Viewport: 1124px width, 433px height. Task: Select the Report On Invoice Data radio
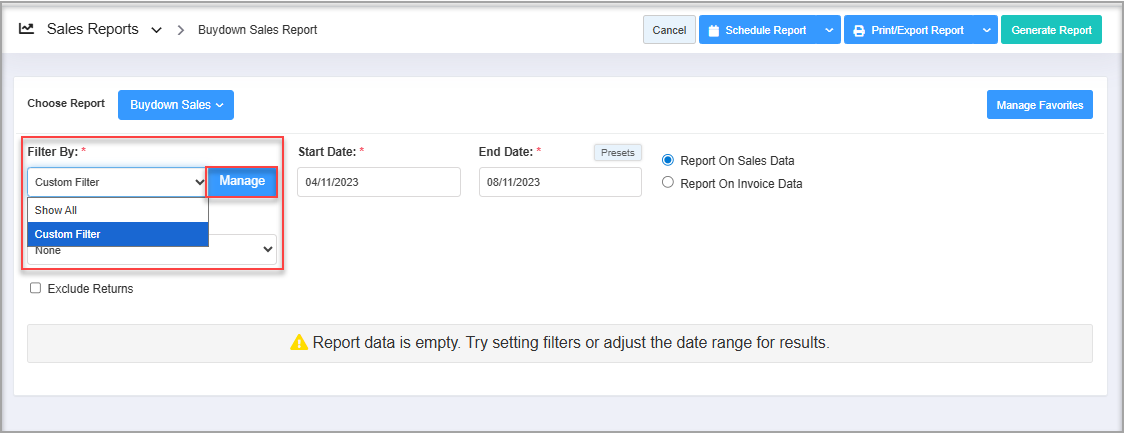(x=668, y=183)
